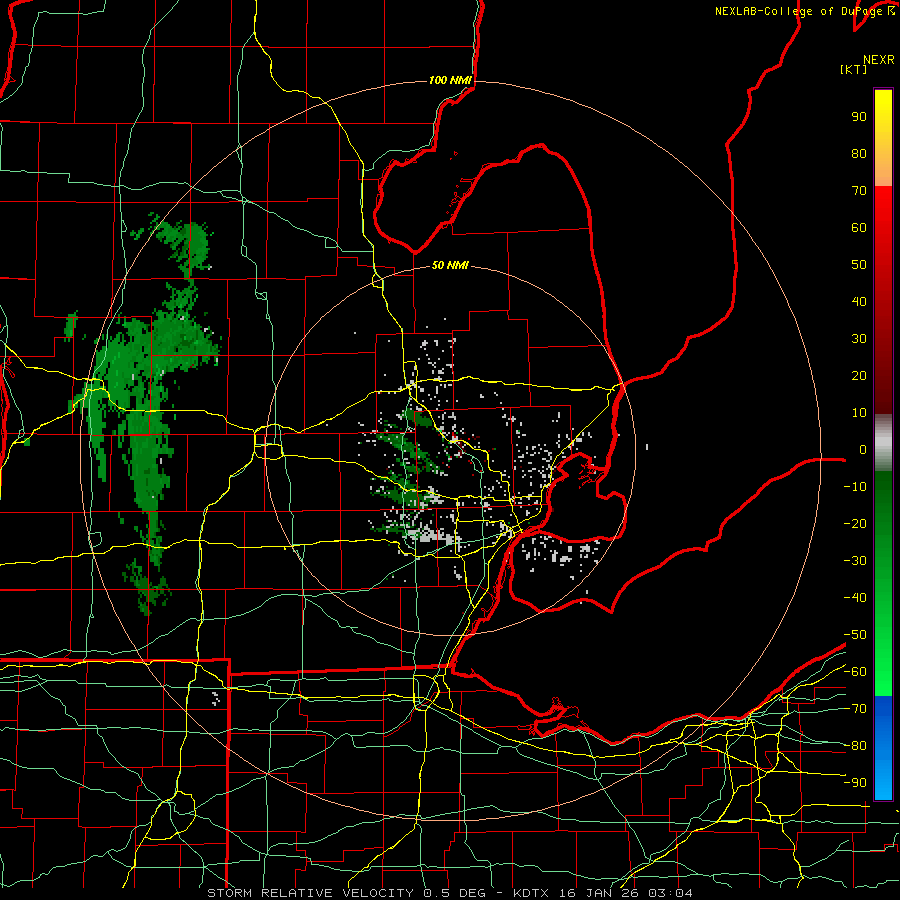This screenshot has width=900, height=900.
Task: Click the 0 value on the scale
Action: point(863,450)
